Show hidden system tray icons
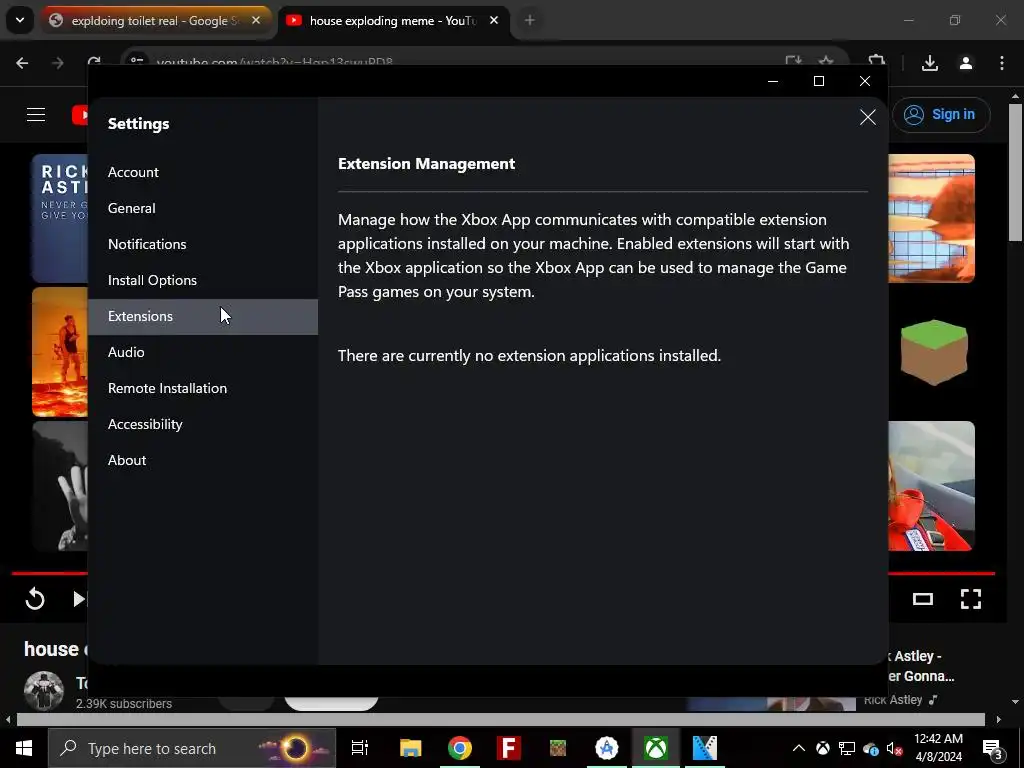This screenshot has height=768, width=1024. (x=799, y=748)
